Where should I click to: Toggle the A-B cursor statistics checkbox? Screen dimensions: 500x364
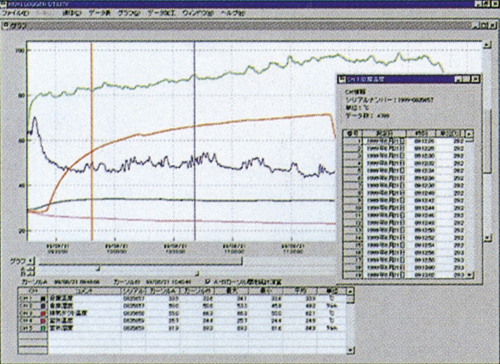click(208, 281)
